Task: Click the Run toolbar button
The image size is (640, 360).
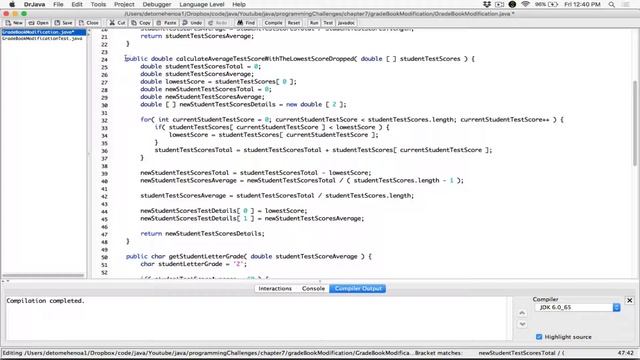Action: [314, 23]
